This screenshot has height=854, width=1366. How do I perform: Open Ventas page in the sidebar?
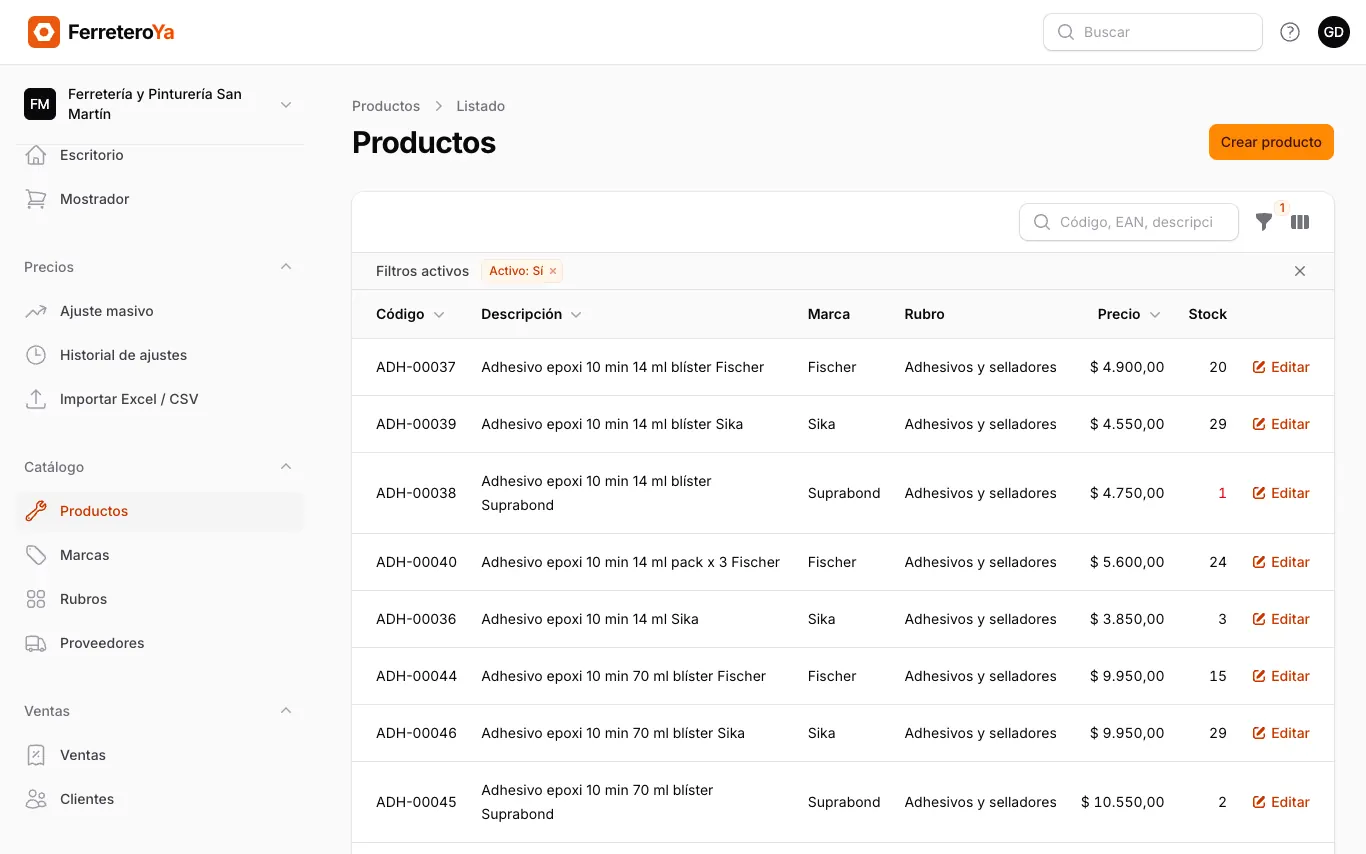coord(160,755)
